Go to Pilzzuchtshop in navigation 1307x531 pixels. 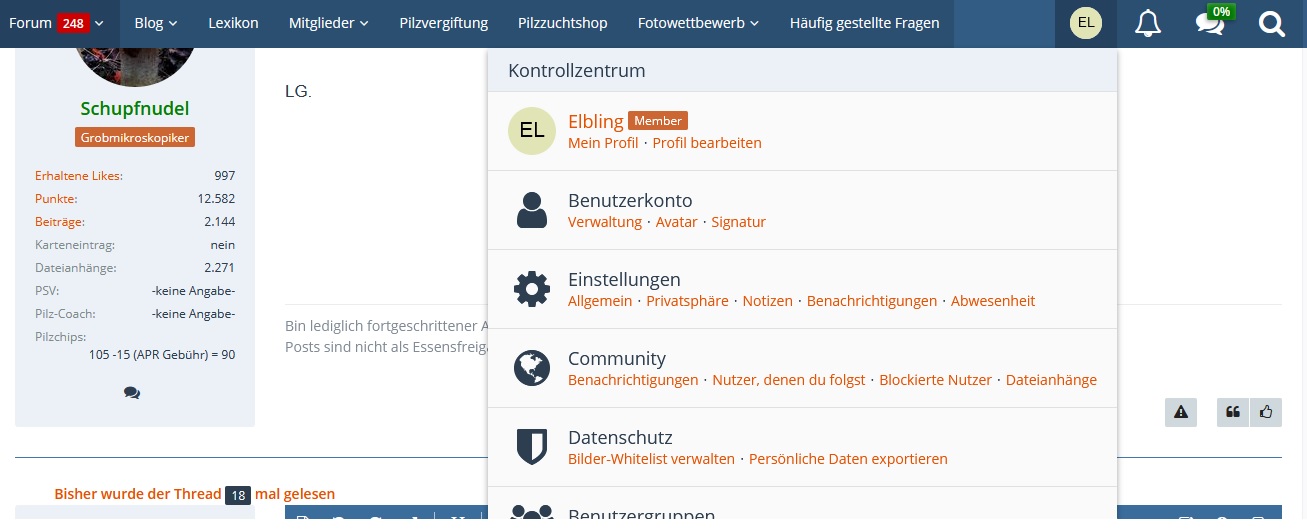pyautogui.click(x=562, y=23)
